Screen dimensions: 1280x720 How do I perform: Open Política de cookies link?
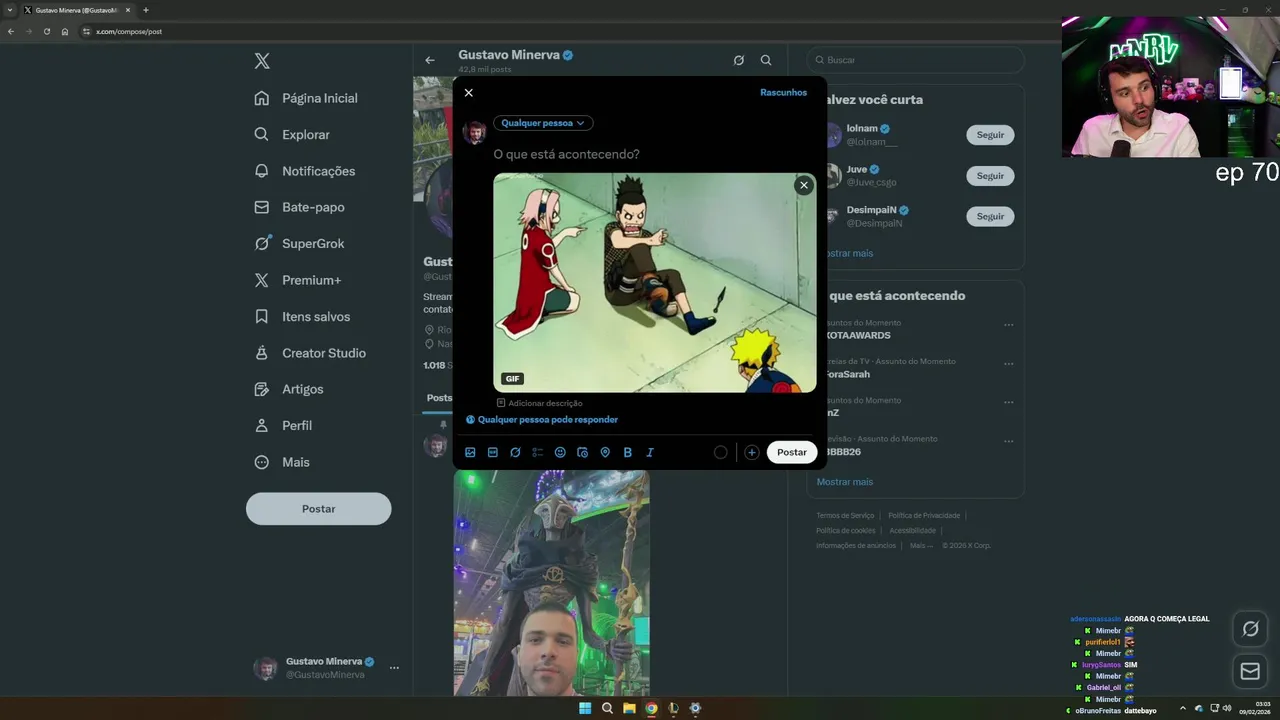pyautogui.click(x=845, y=531)
